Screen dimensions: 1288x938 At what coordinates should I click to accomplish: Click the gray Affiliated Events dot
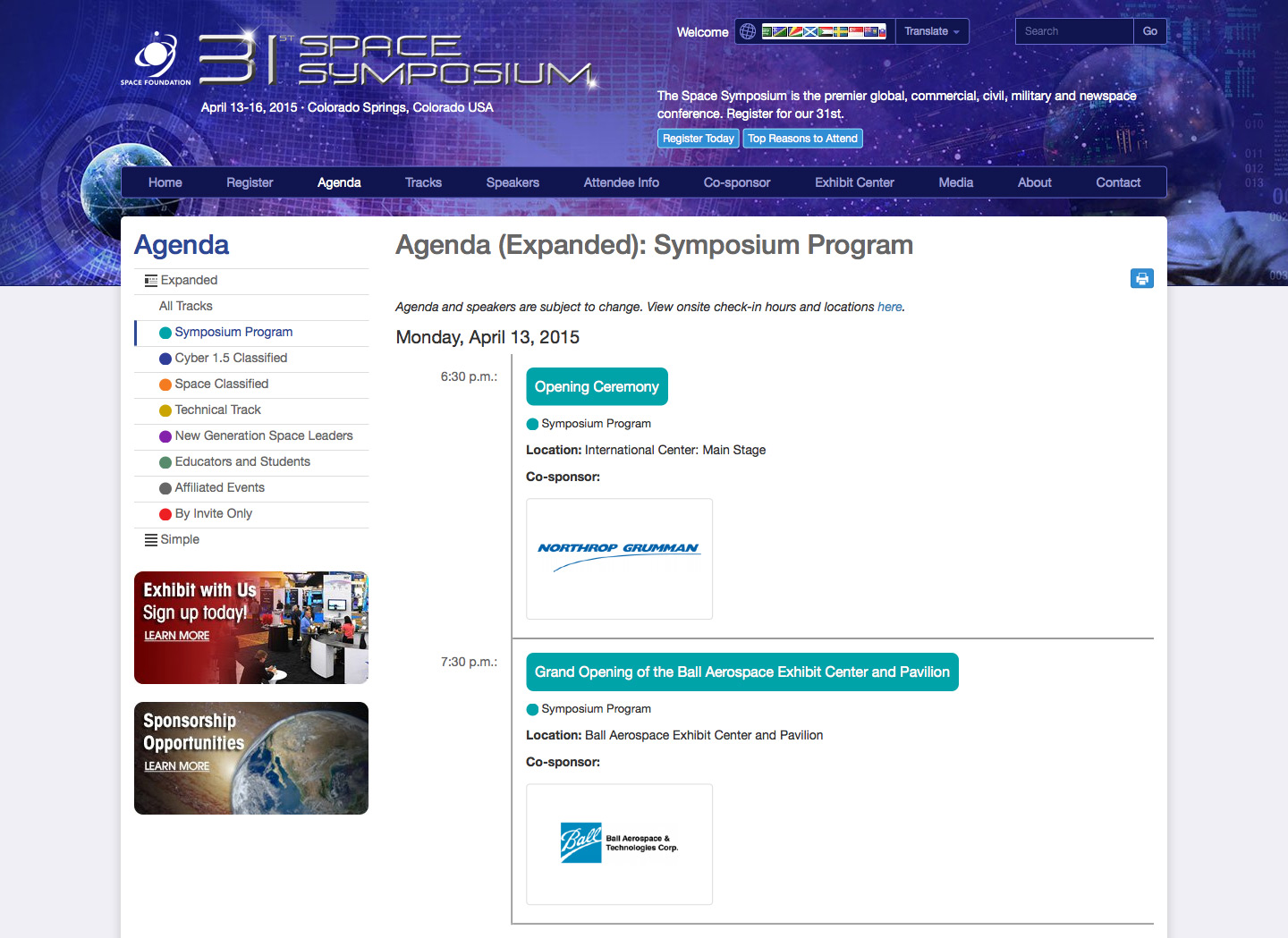click(x=165, y=488)
